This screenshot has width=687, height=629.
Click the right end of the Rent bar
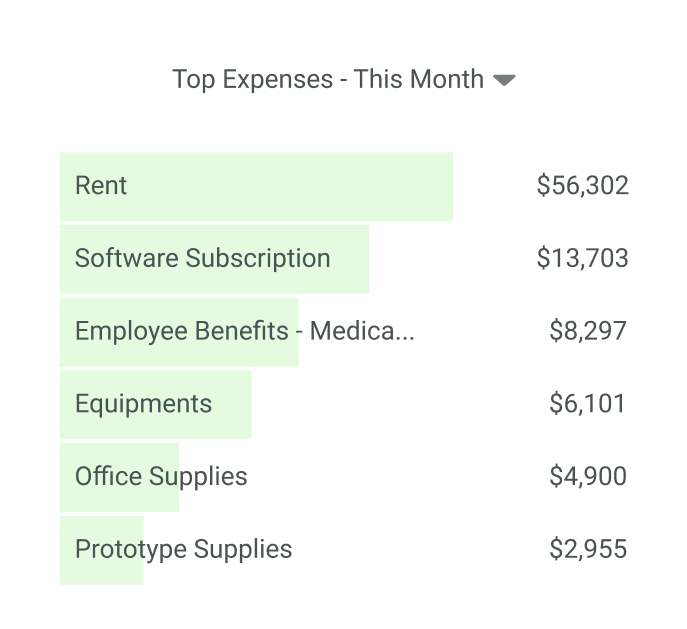tap(440, 186)
